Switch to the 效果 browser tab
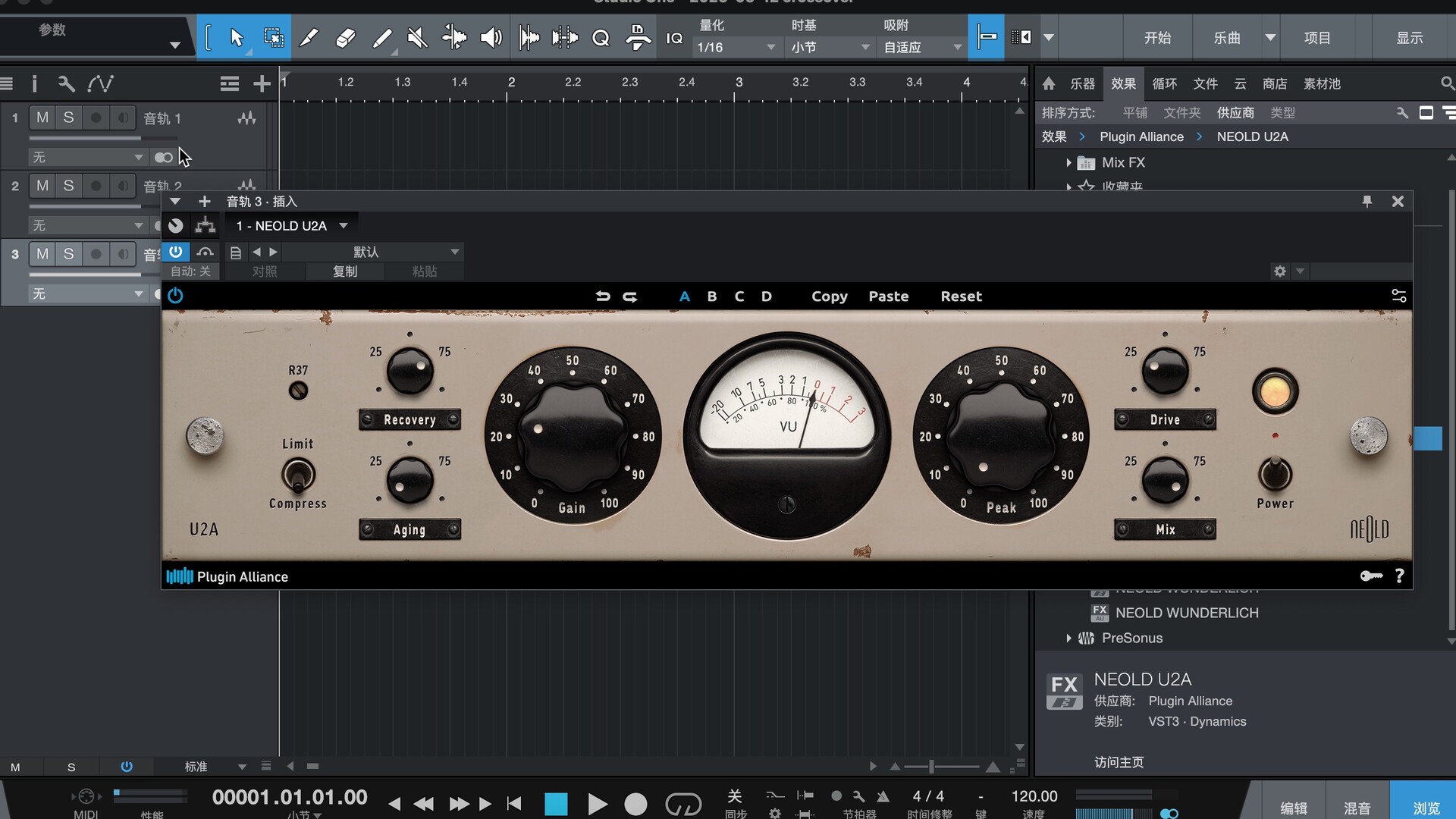 1123,83
